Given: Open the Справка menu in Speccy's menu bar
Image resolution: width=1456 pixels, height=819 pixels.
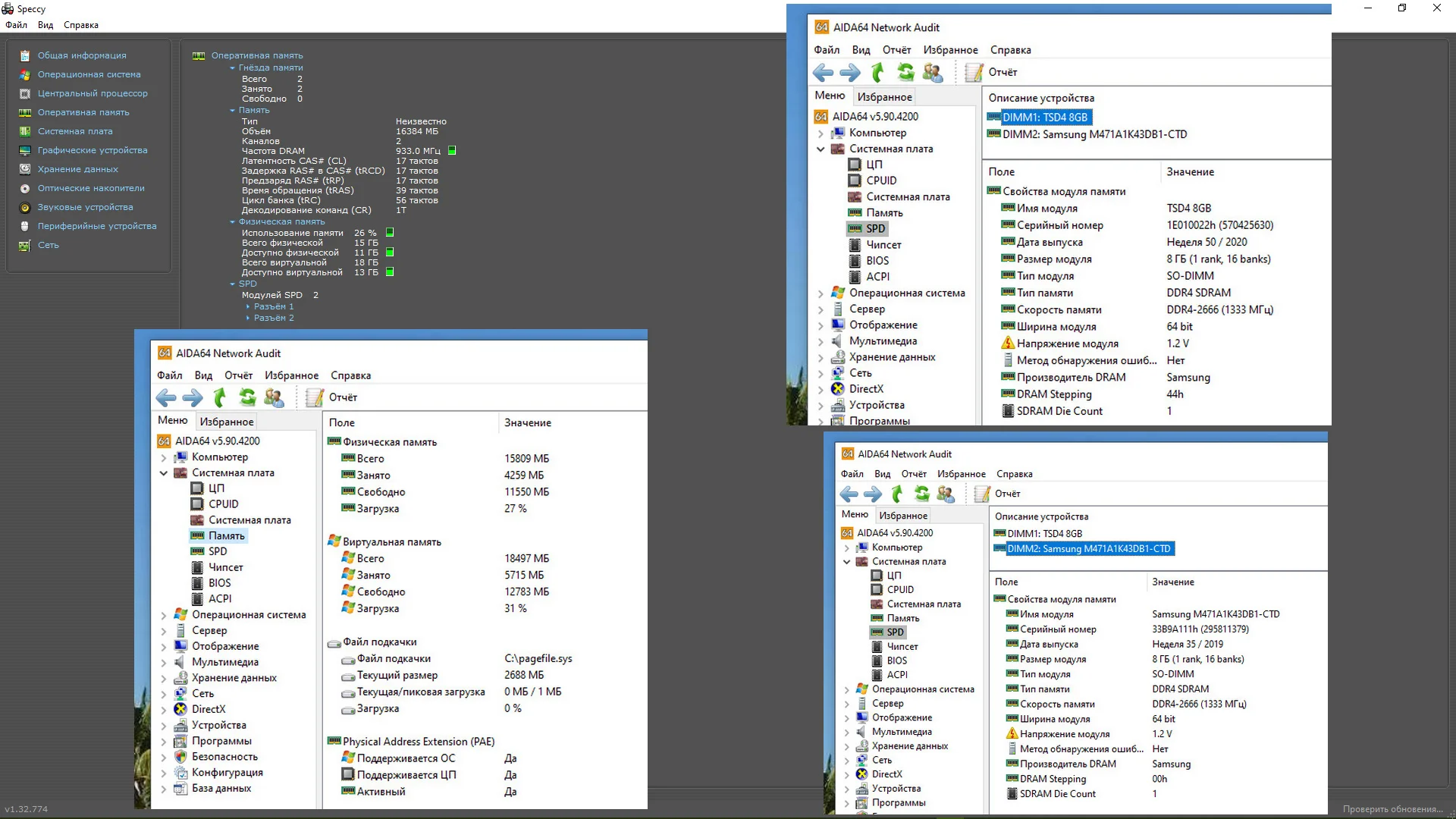Looking at the screenshot, I should [81, 25].
